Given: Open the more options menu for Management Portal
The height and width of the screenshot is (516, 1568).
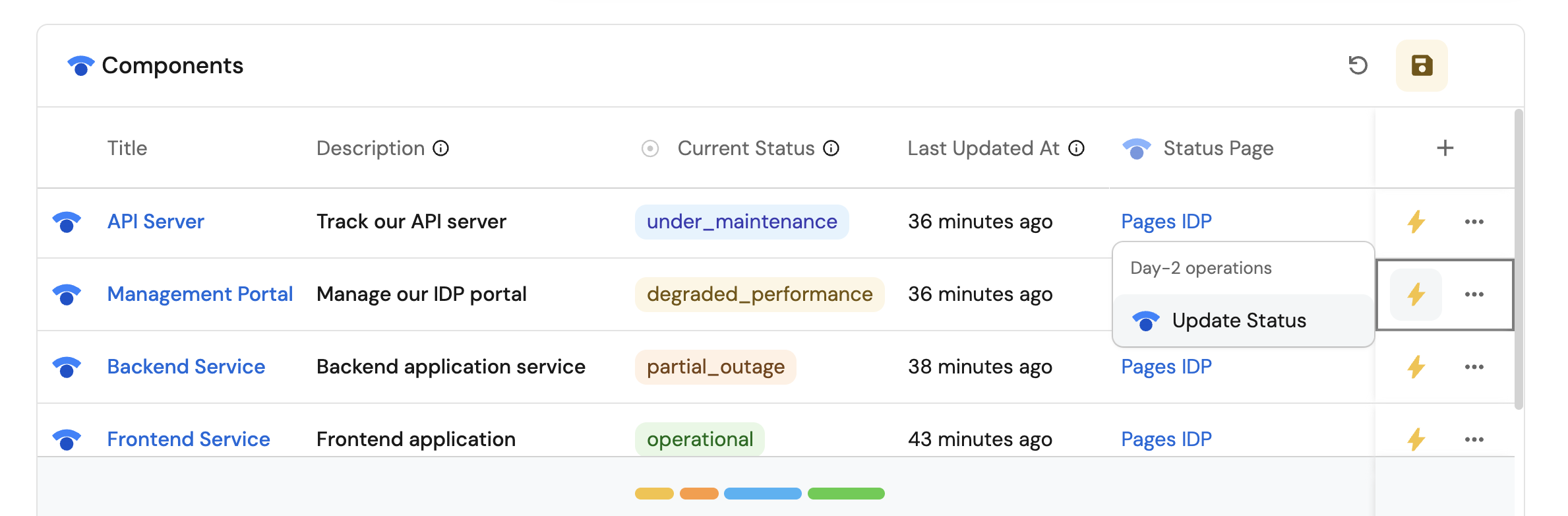Looking at the screenshot, I should pyautogui.click(x=1474, y=294).
